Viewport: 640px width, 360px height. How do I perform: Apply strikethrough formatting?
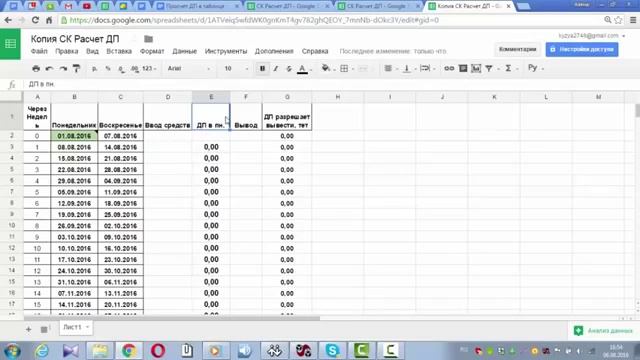coord(289,69)
